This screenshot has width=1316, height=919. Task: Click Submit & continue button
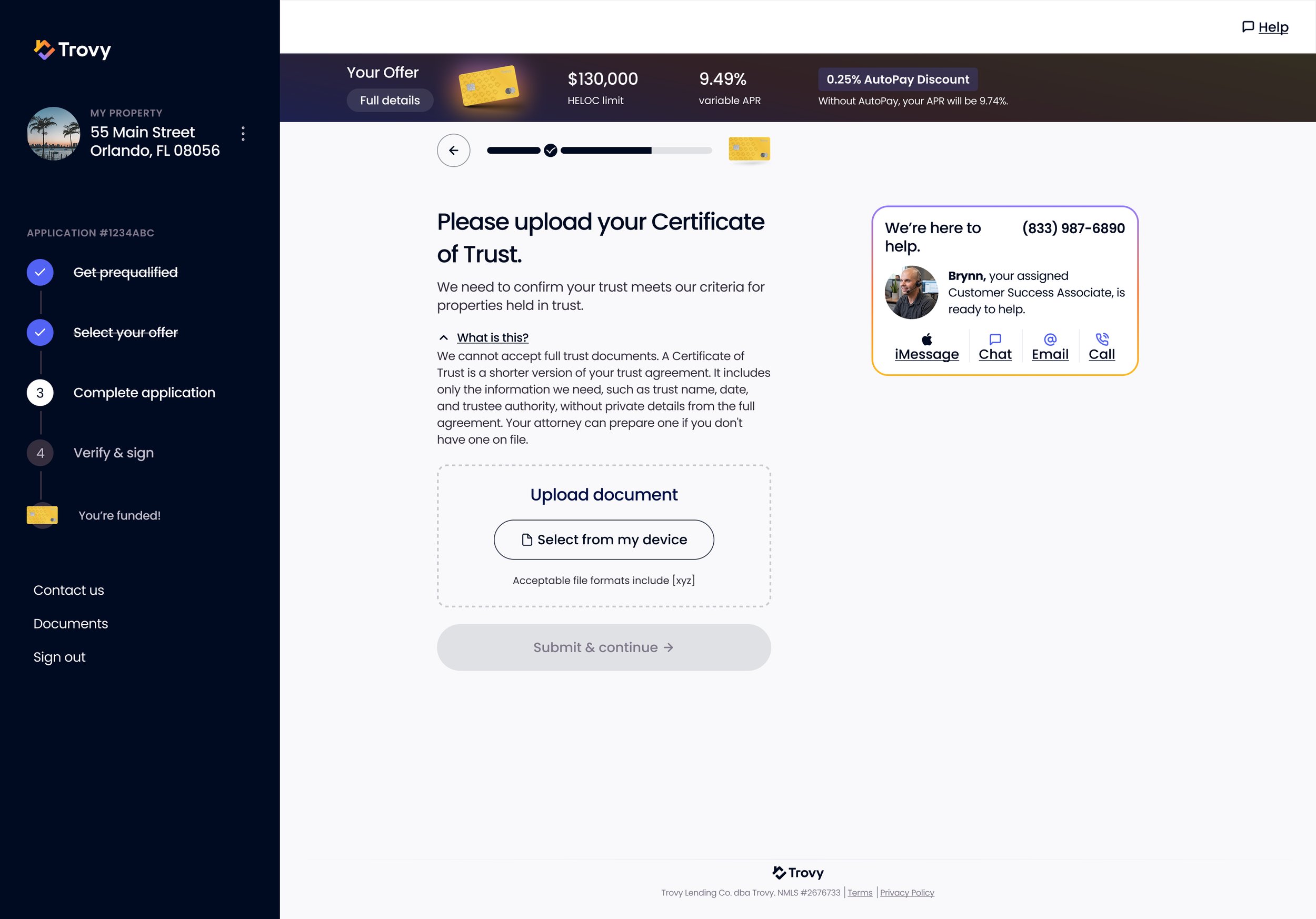604,647
